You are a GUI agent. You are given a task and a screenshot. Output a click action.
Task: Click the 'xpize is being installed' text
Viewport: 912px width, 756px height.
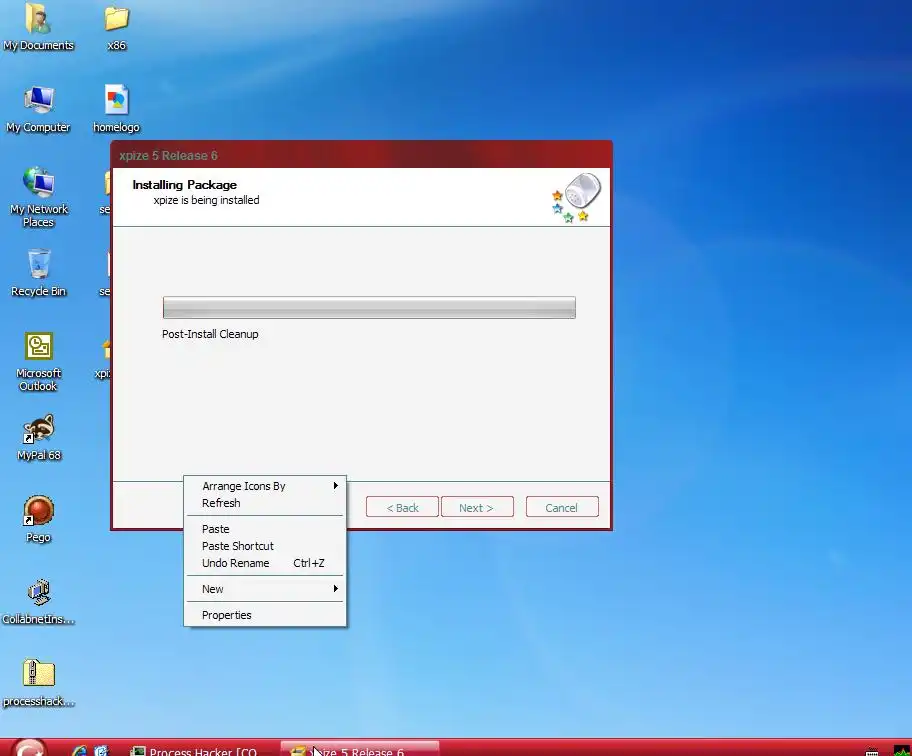(x=206, y=200)
